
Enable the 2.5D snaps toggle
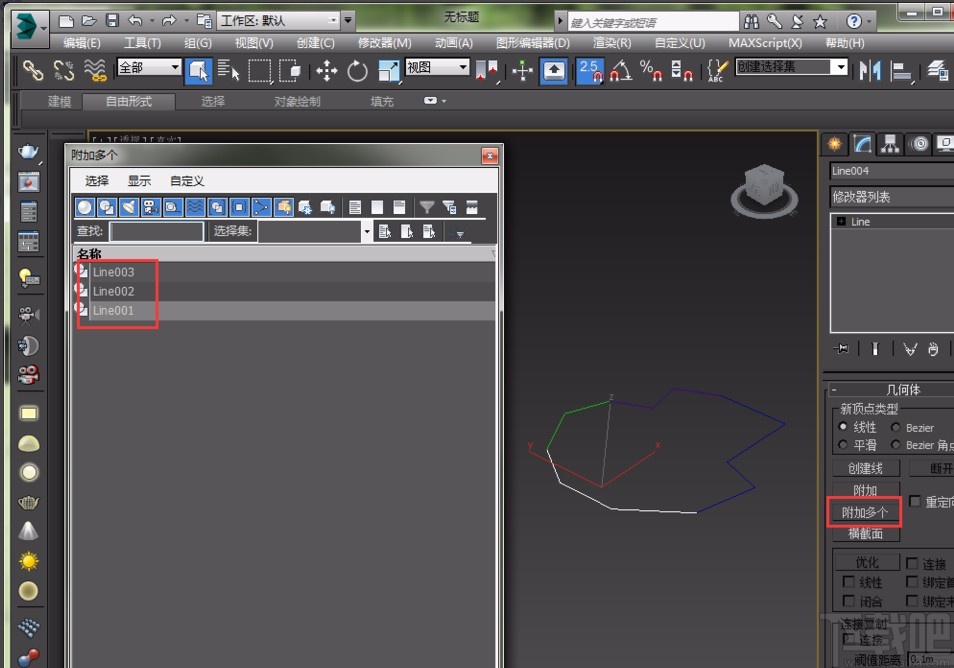[x=589, y=72]
